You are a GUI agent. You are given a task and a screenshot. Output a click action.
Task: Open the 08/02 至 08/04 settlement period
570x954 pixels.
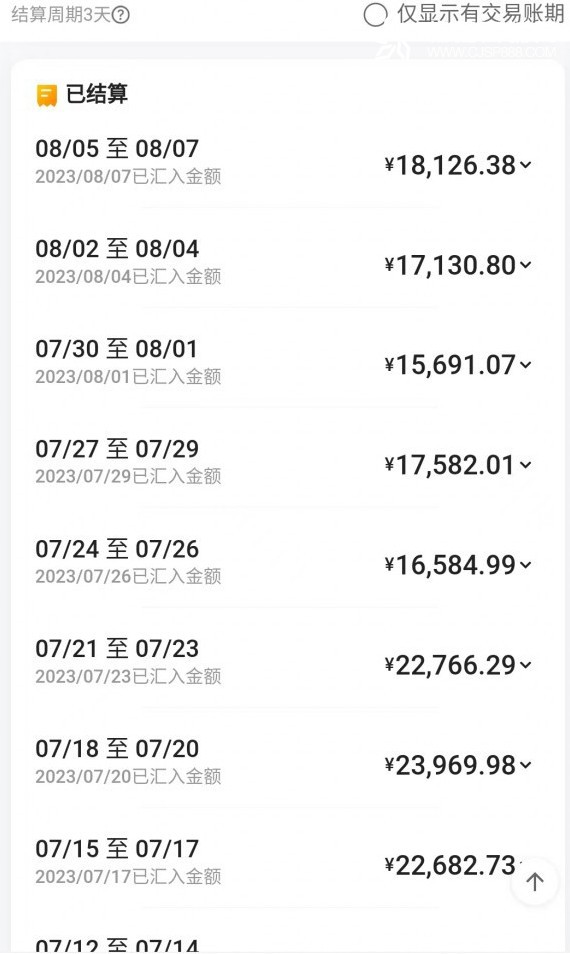tap(285, 262)
